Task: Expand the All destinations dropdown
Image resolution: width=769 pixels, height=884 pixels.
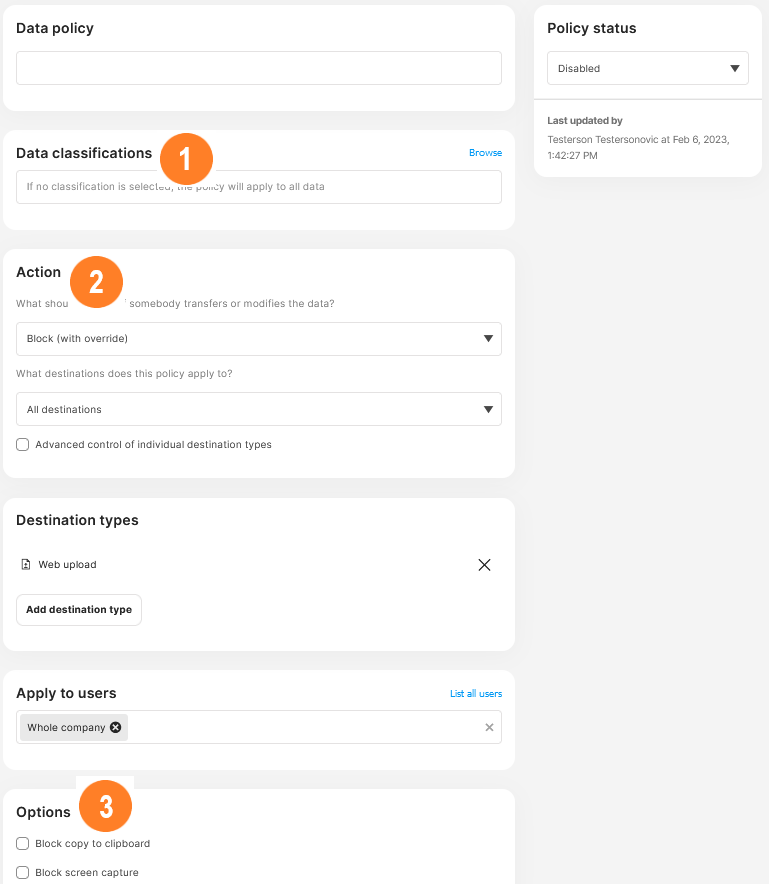Action: 259,409
